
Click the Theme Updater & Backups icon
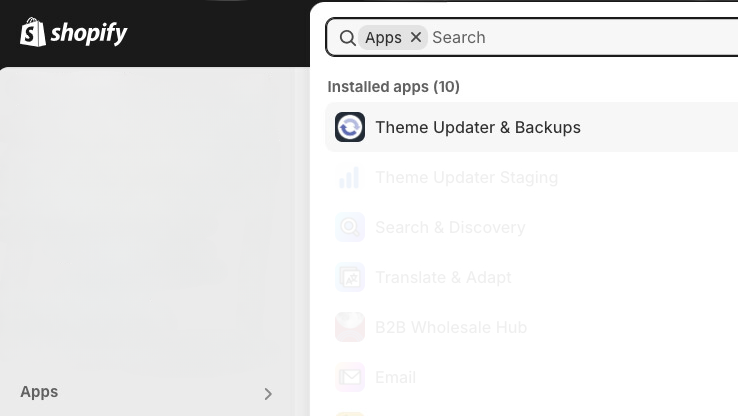[350, 127]
